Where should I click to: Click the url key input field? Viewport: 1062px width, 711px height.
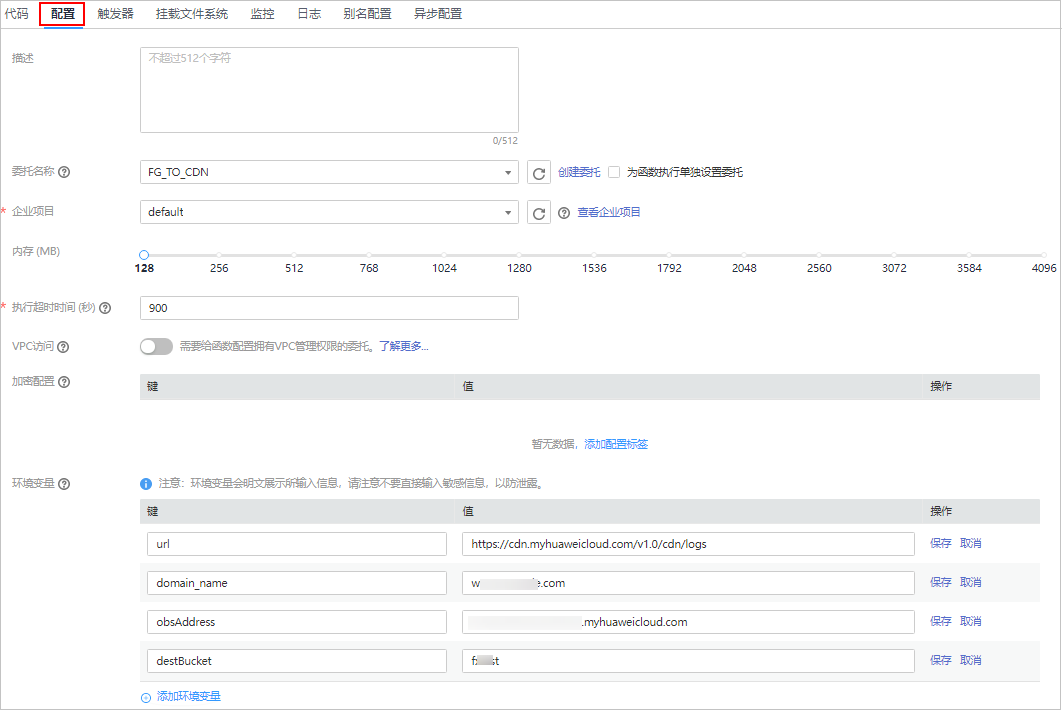tap(297, 544)
